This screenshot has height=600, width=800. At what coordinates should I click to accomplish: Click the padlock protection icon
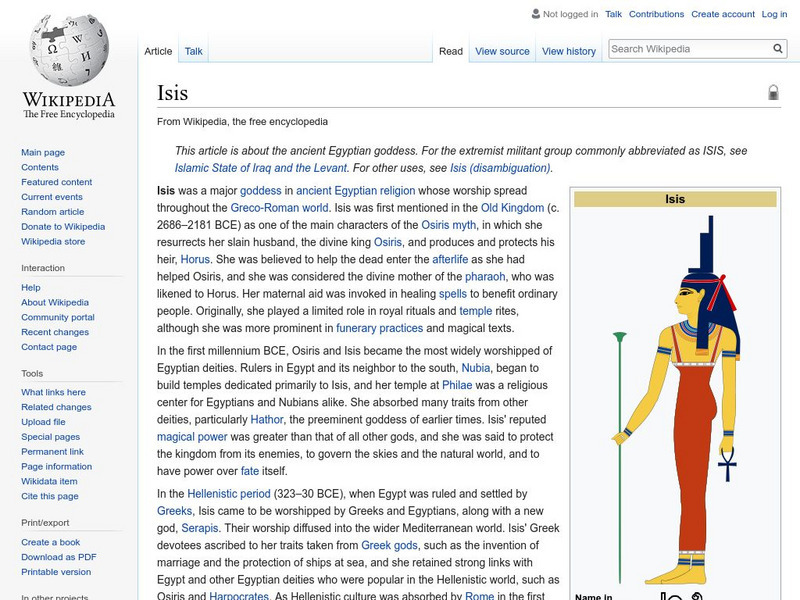click(x=773, y=92)
